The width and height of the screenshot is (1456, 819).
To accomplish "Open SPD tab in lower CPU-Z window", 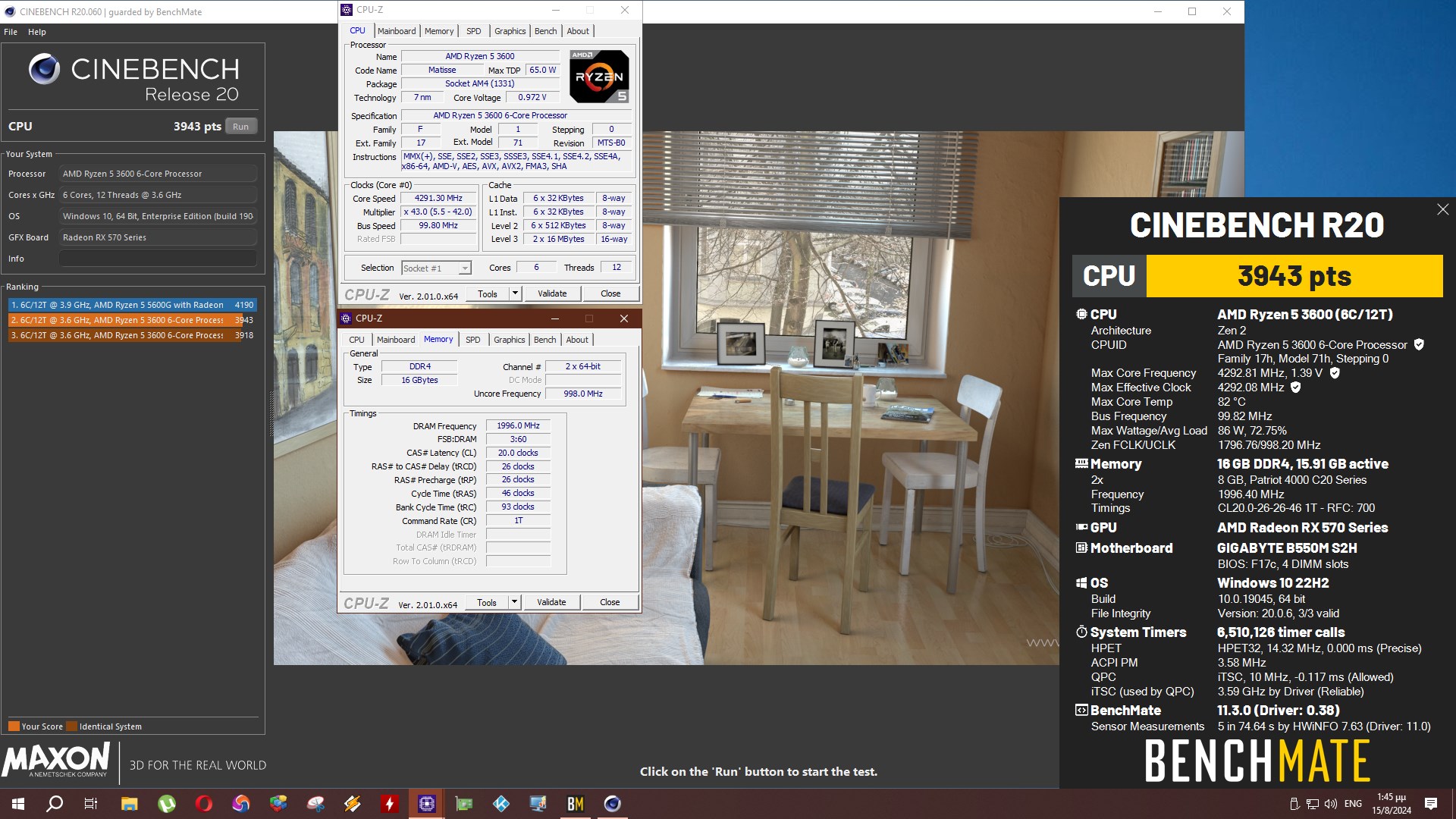I will [x=473, y=340].
